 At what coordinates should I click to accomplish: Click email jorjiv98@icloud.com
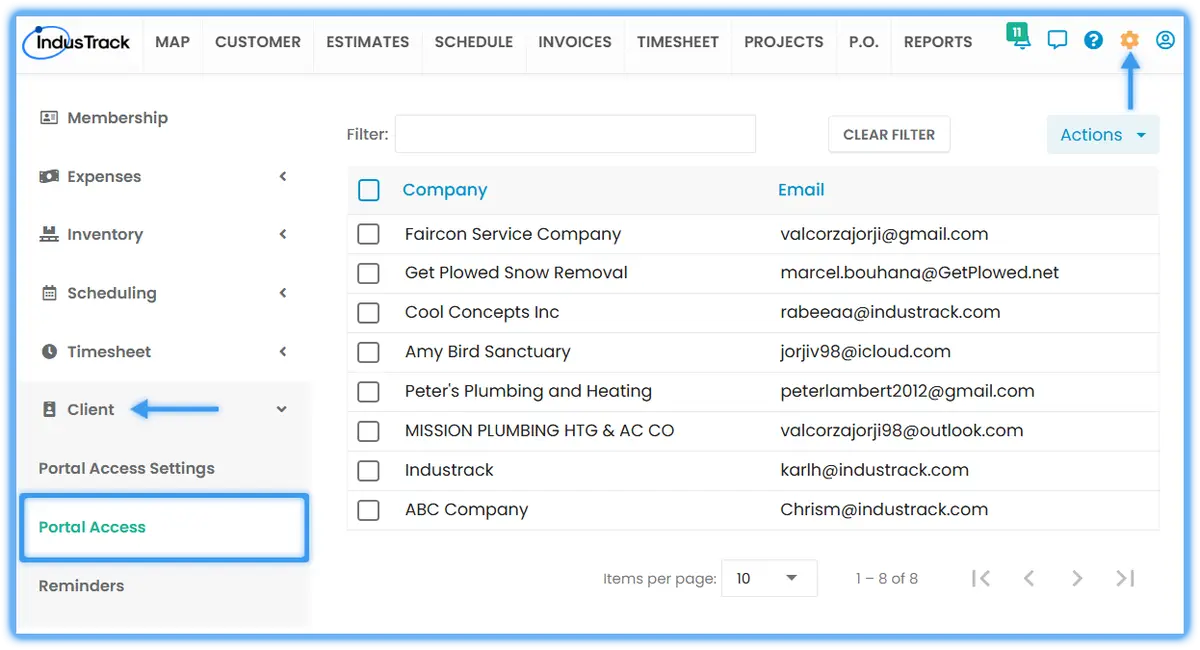tap(865, 352)
